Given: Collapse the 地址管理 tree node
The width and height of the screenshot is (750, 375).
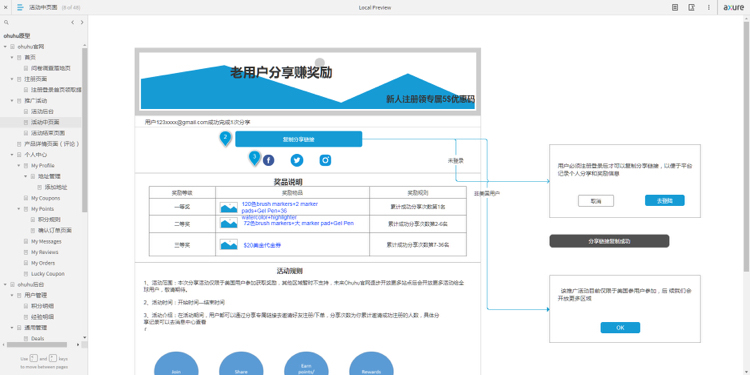Looking at the screenshot, I should (26, 176).
